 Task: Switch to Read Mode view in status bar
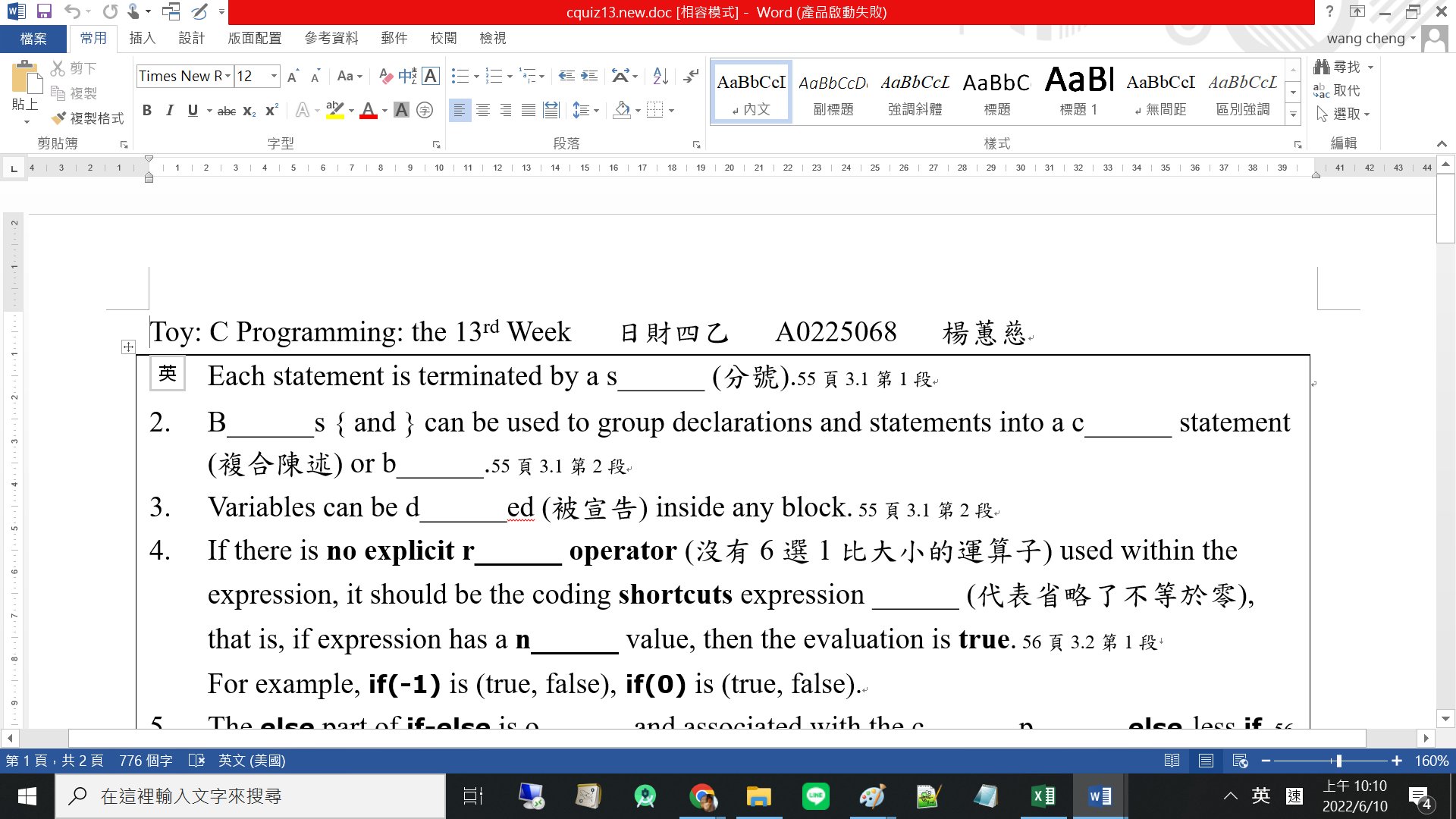1172,761
